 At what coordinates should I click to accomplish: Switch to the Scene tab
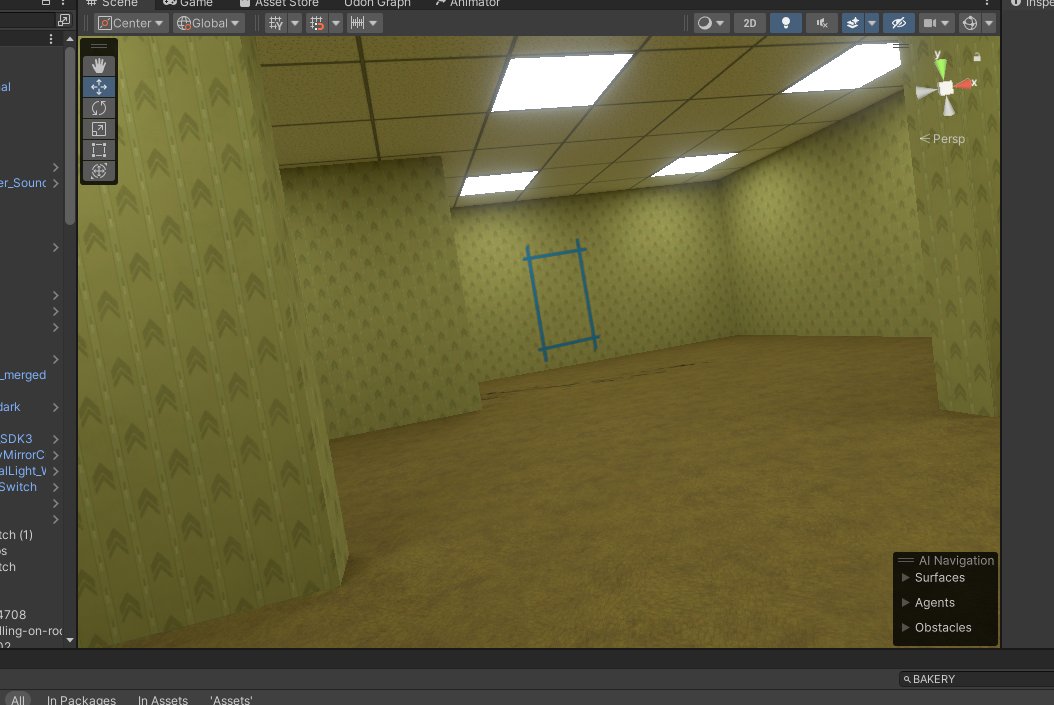[112, 3]
